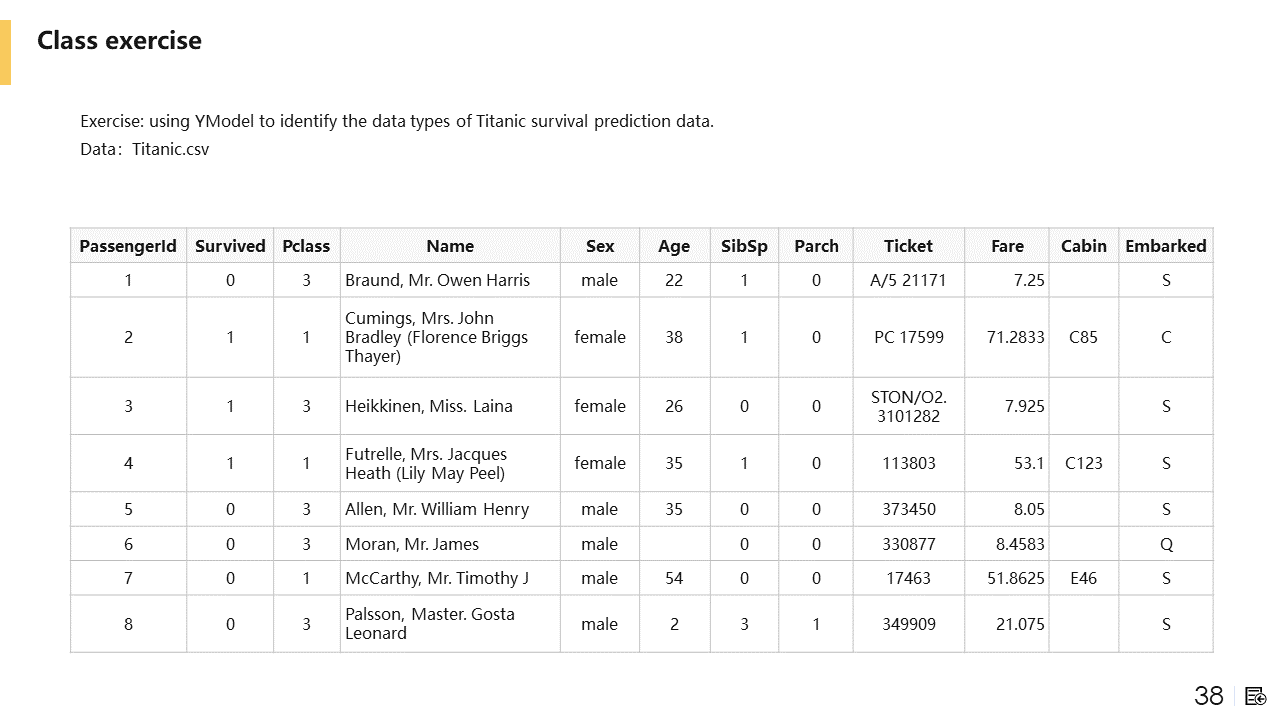The image size is (1280, 720).
Task: Click the Name column header
Action: coord(450,246)
